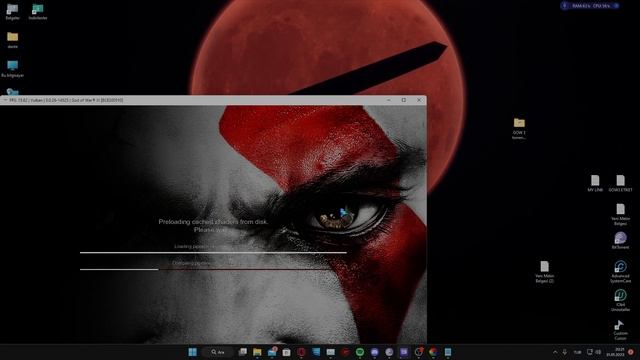
Task: Click the microphone tray icon
Action: coord(564,352)
